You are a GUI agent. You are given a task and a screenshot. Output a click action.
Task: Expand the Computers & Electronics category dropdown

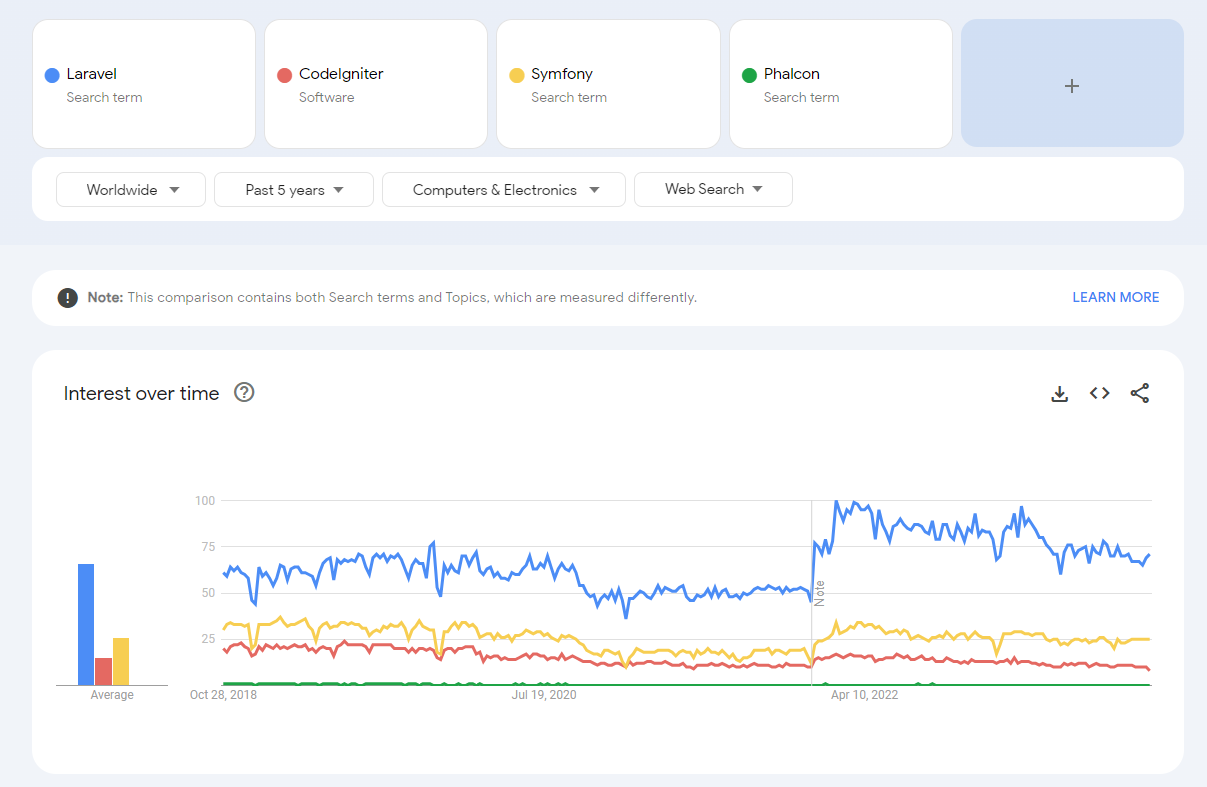[504, 189]
